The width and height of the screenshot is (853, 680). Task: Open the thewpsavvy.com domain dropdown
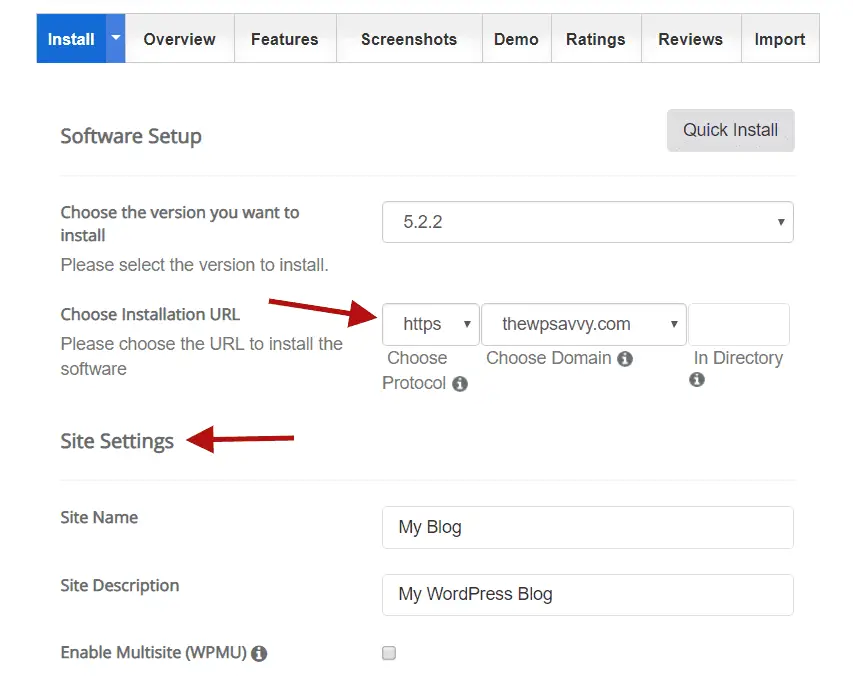[584, 324]
